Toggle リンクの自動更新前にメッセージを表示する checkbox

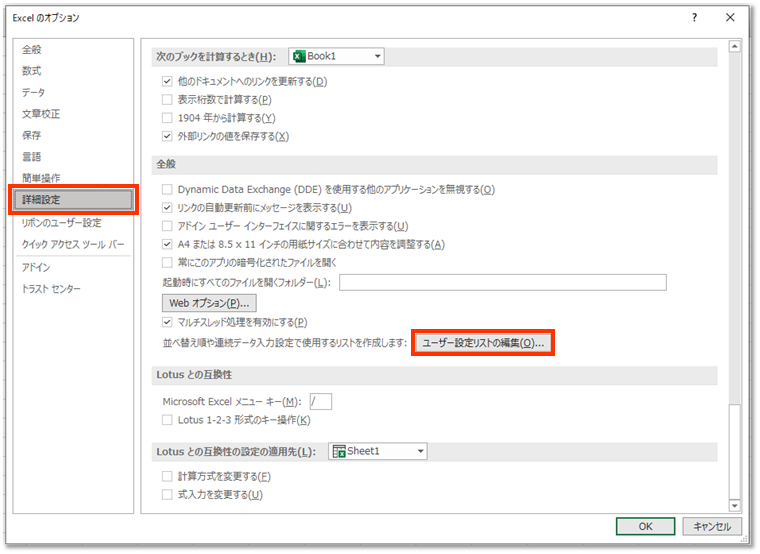click(x=167, y=207)
